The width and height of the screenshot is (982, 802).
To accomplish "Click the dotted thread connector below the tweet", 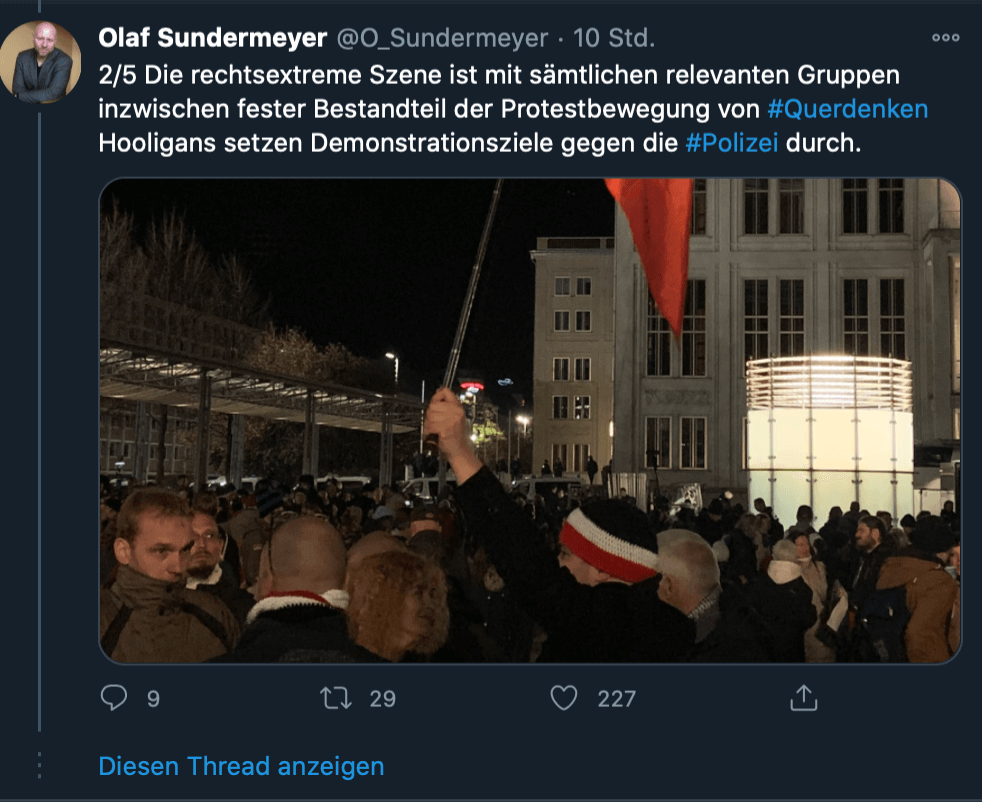I will tap(39, 765).
